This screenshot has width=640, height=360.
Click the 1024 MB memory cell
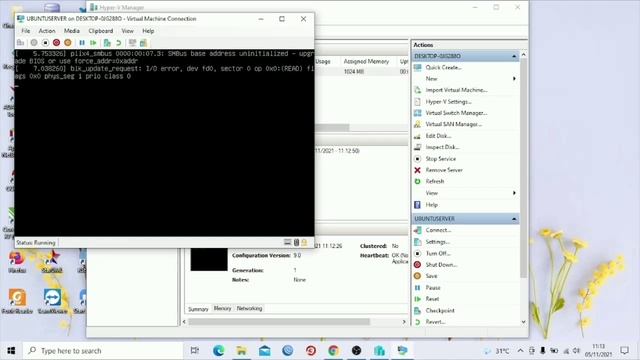[x=353, y=71]
